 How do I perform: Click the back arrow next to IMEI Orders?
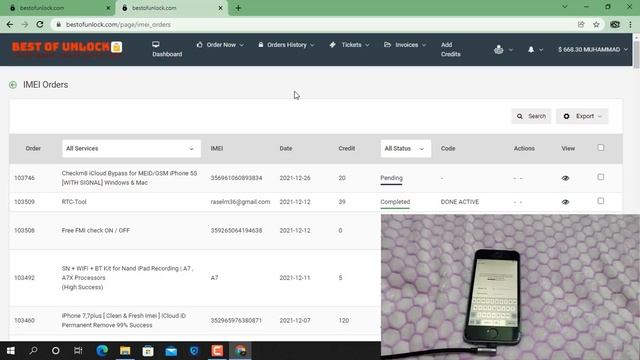[x=13, y=85]
